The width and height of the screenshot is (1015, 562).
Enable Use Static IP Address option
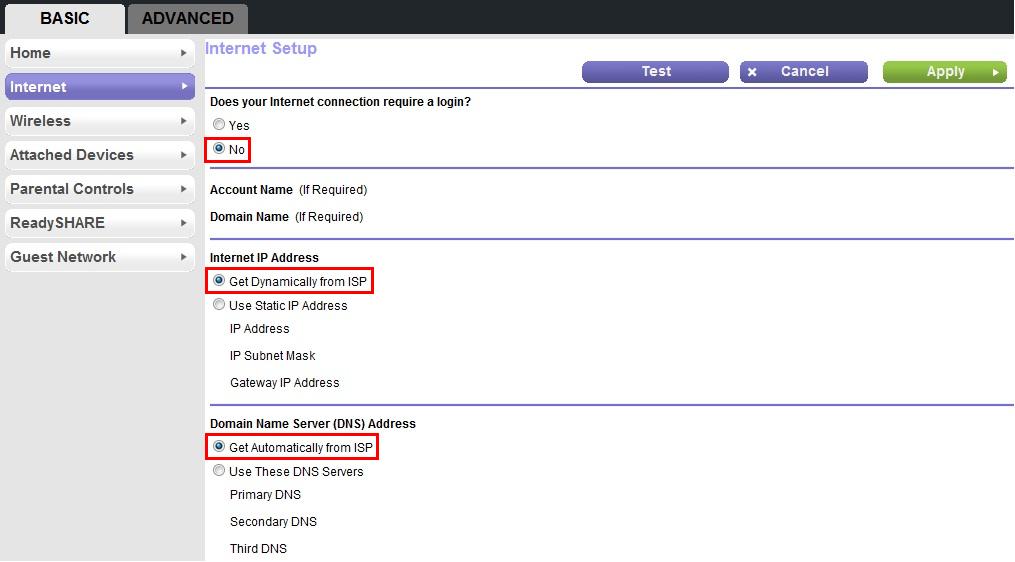219,306
